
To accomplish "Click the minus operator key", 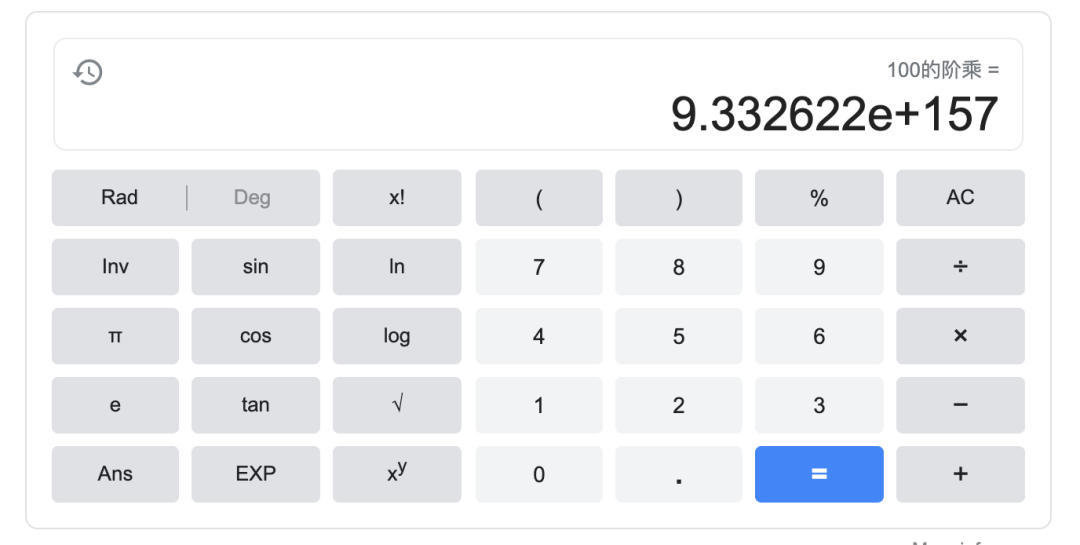I will coord(960,405).
